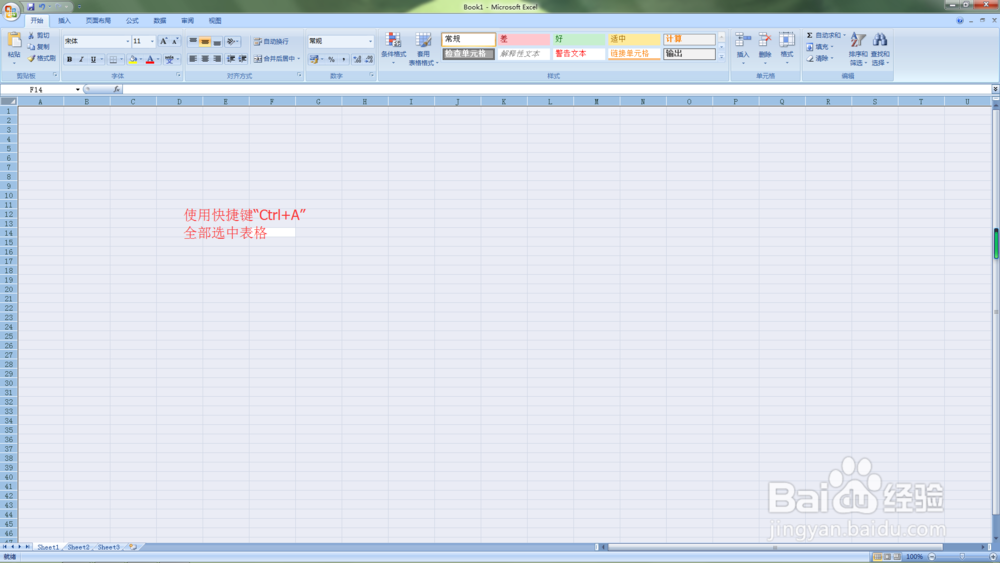
Task: Align text right
Action: pyautogui.click(x=217, y=59)
